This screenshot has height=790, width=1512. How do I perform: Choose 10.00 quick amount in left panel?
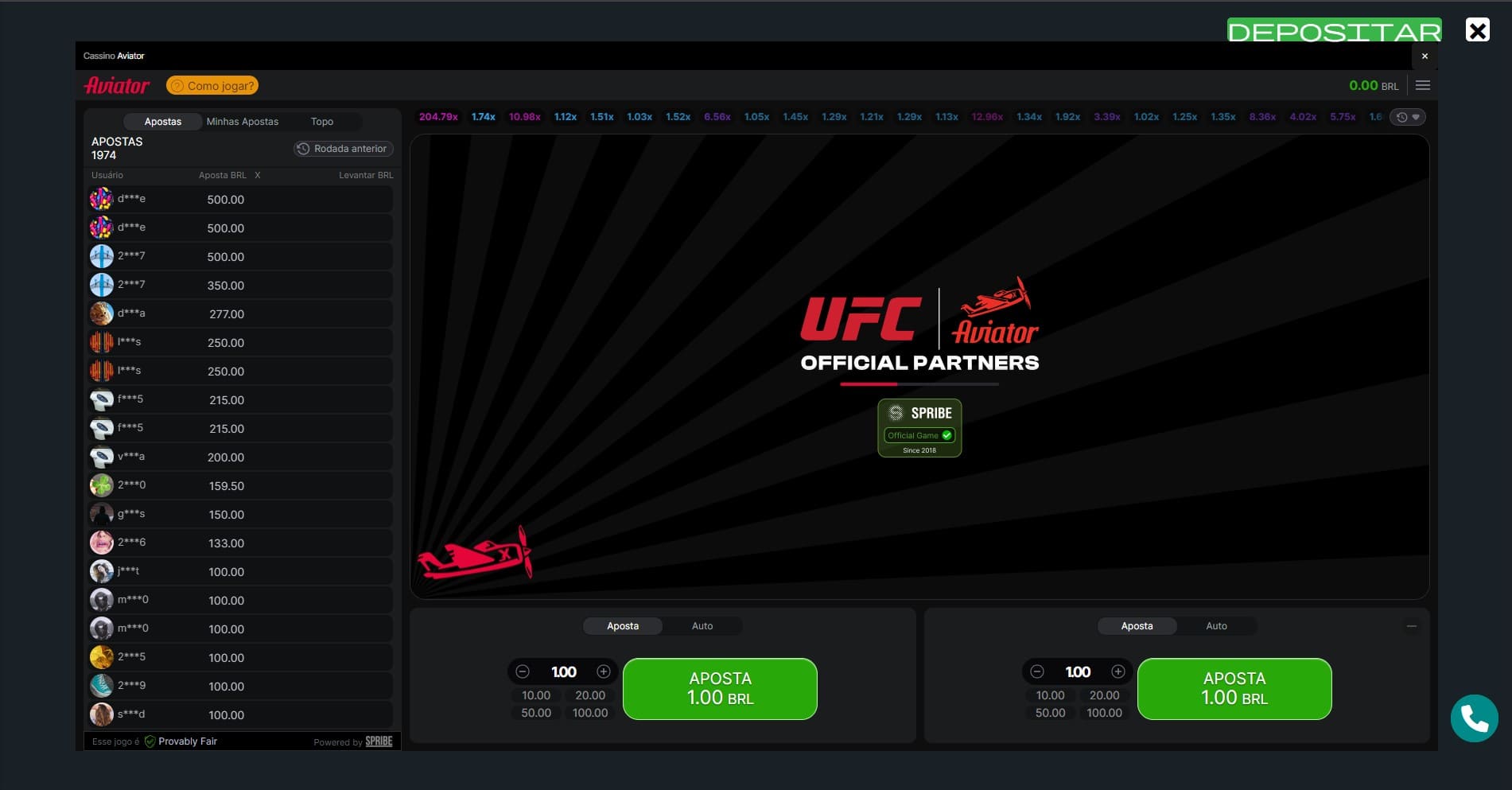pos(536,695)
